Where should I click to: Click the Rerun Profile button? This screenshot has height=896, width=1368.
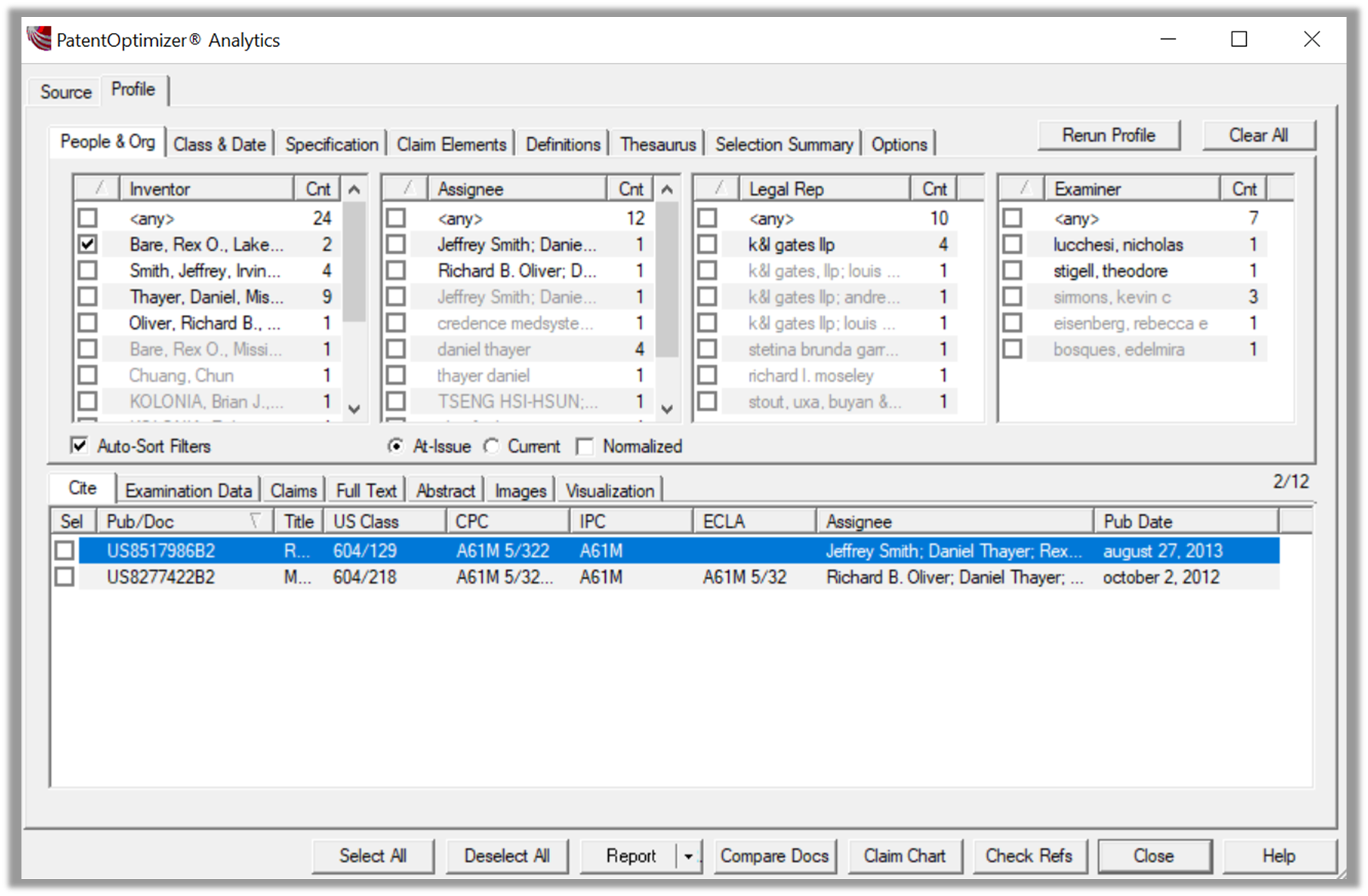click(x=1108, y=135)
